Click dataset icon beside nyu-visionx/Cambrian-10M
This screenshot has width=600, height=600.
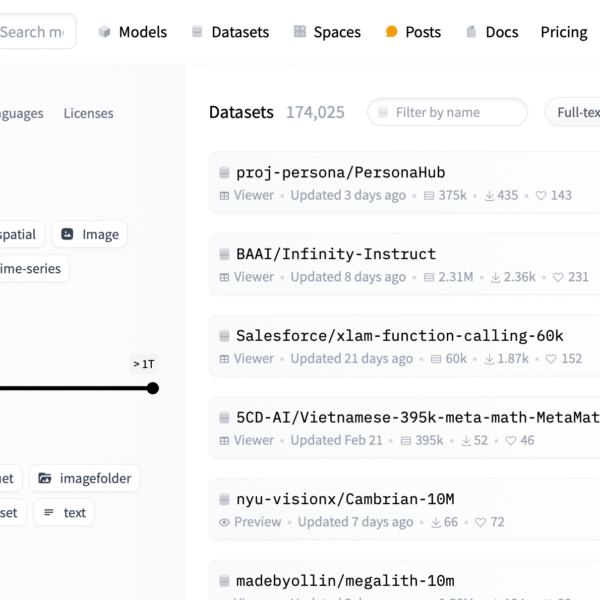coord(224,499)
